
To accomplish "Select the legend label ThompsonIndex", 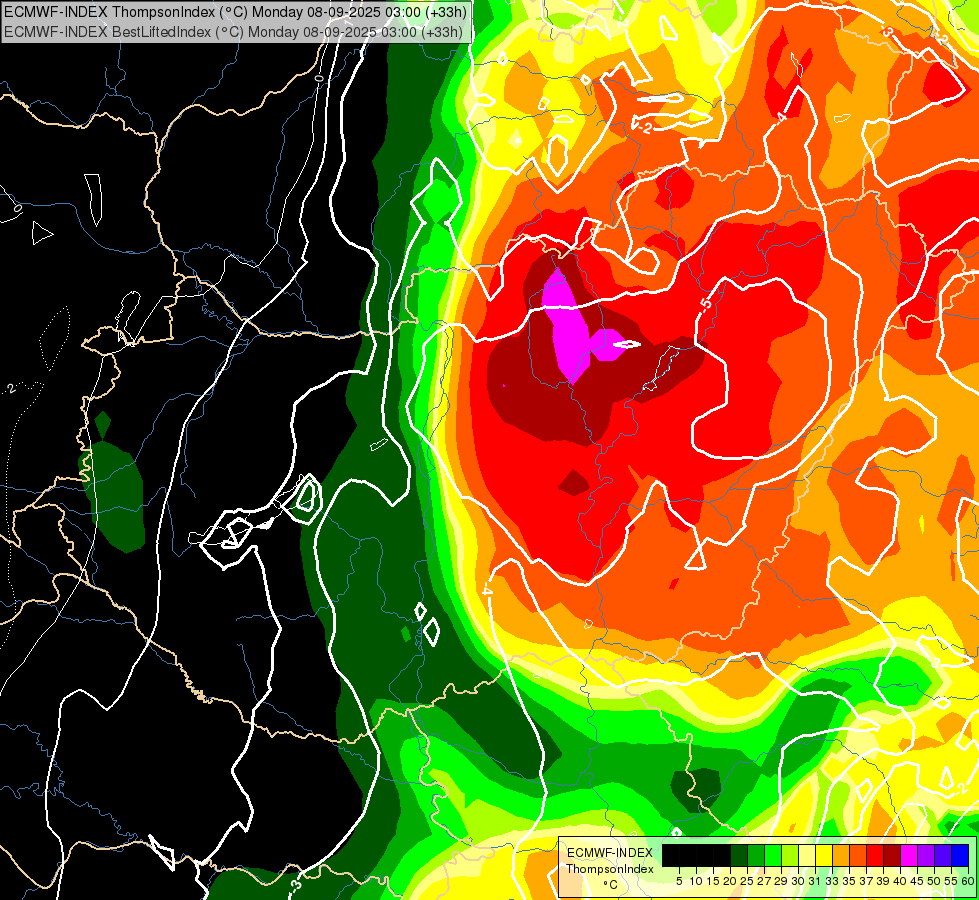I will point(610,869).
